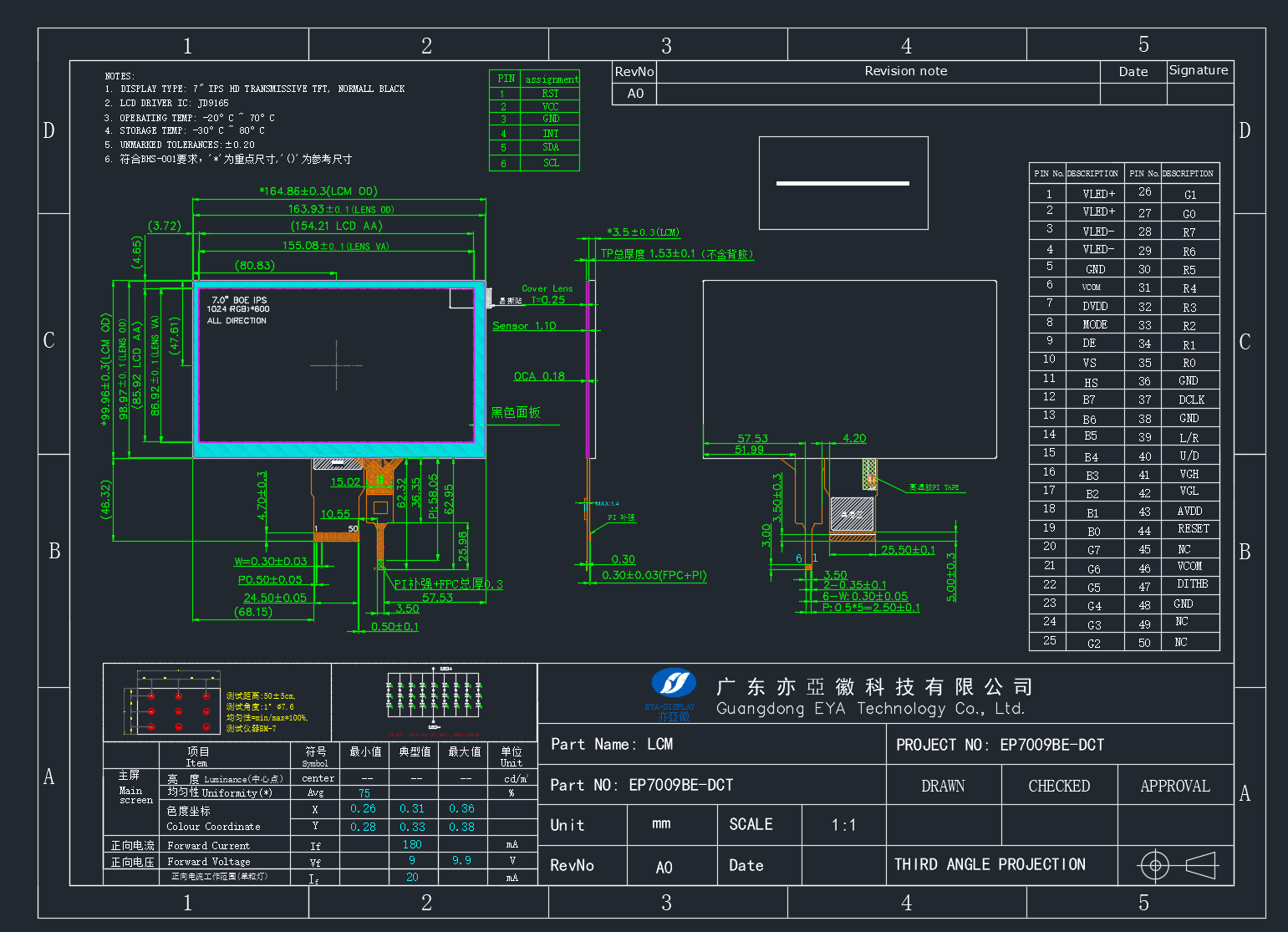Select the 'Sensor 1.10' layer label
1288x932 pixels.
(x=524, y=326)
